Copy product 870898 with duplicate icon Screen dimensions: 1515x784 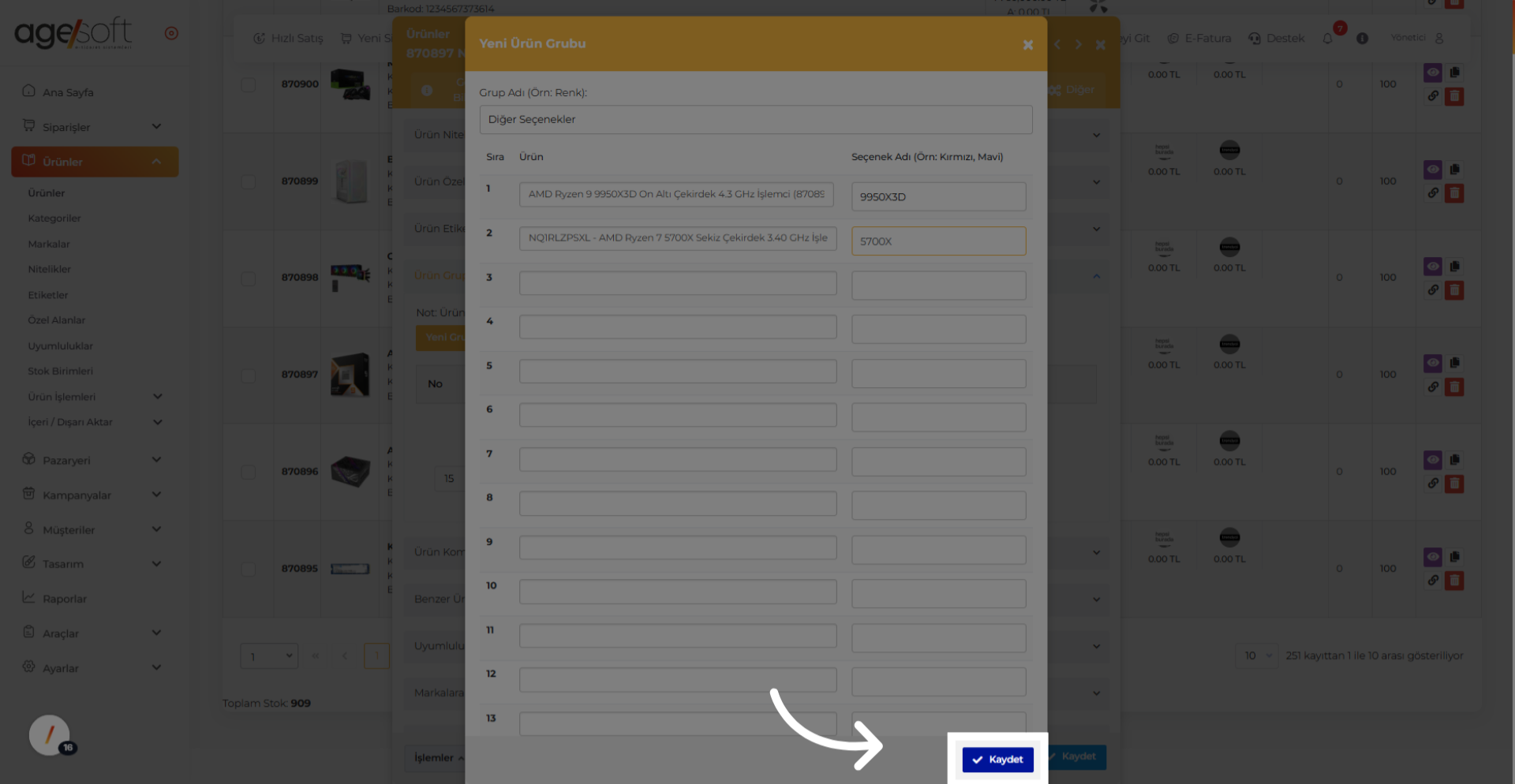[1454, 267]
